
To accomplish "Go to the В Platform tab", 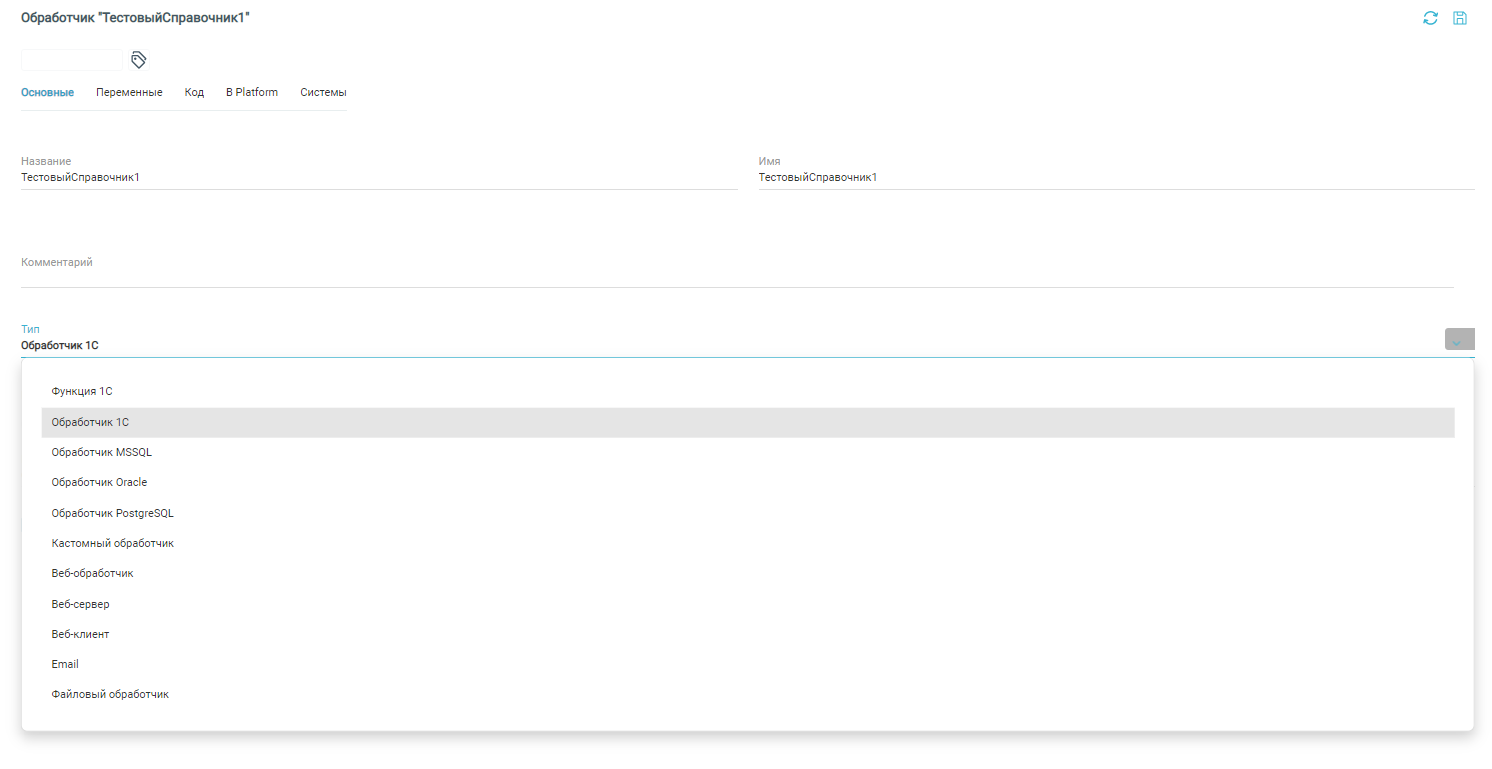I will [252, 92].
